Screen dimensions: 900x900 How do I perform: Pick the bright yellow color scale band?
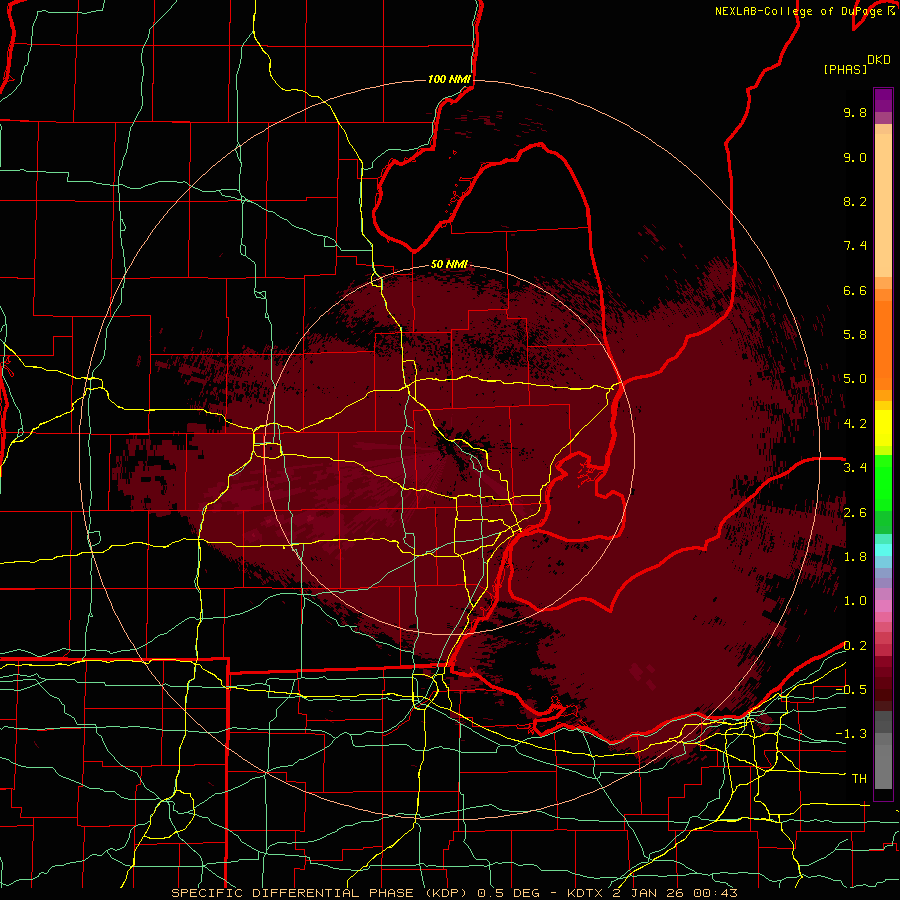(883, 428)
